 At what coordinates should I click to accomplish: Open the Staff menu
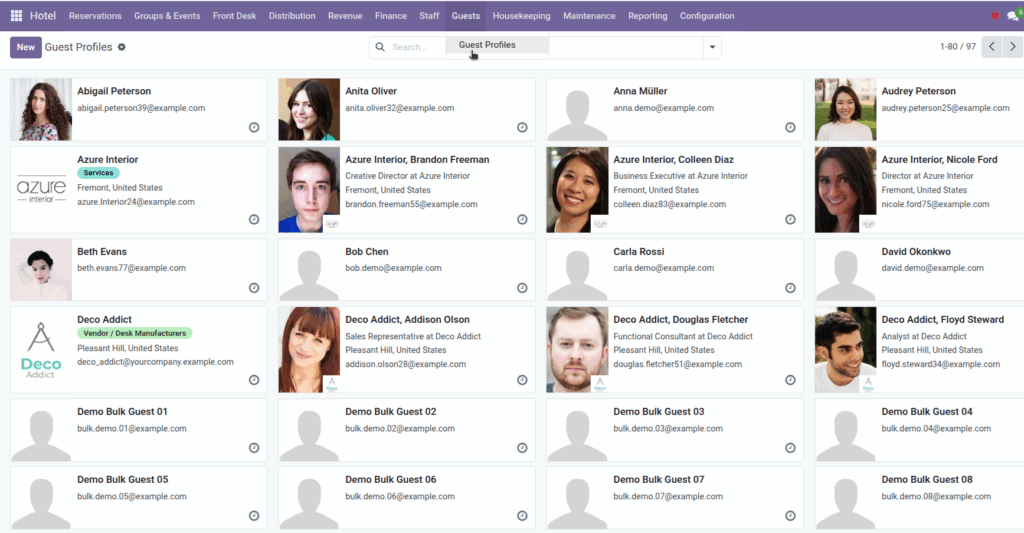pos(429,16)
